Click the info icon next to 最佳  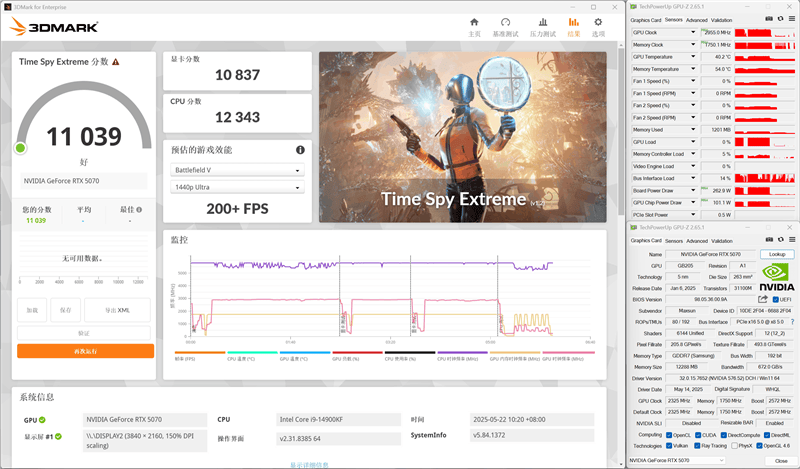click(139, 209)
